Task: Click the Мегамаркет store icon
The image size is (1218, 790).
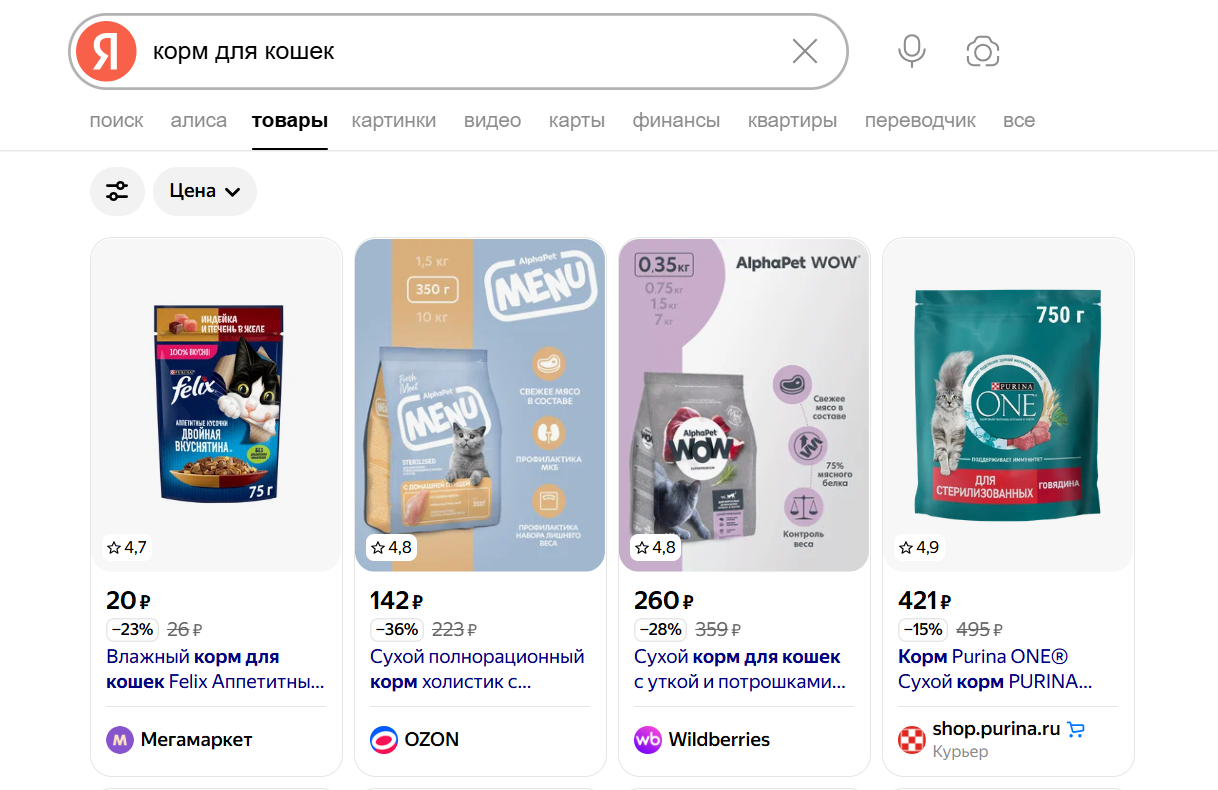Action: [x=119, y=740]
